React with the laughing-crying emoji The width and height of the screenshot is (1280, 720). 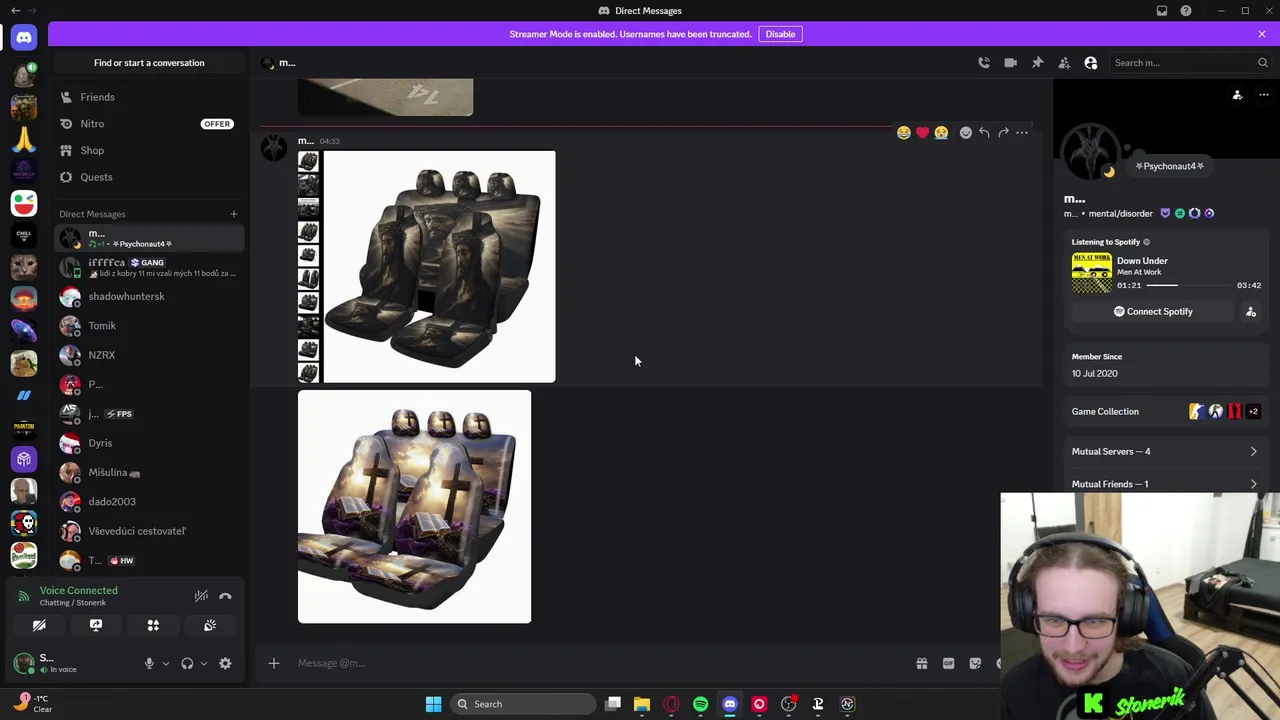[904, 133]
